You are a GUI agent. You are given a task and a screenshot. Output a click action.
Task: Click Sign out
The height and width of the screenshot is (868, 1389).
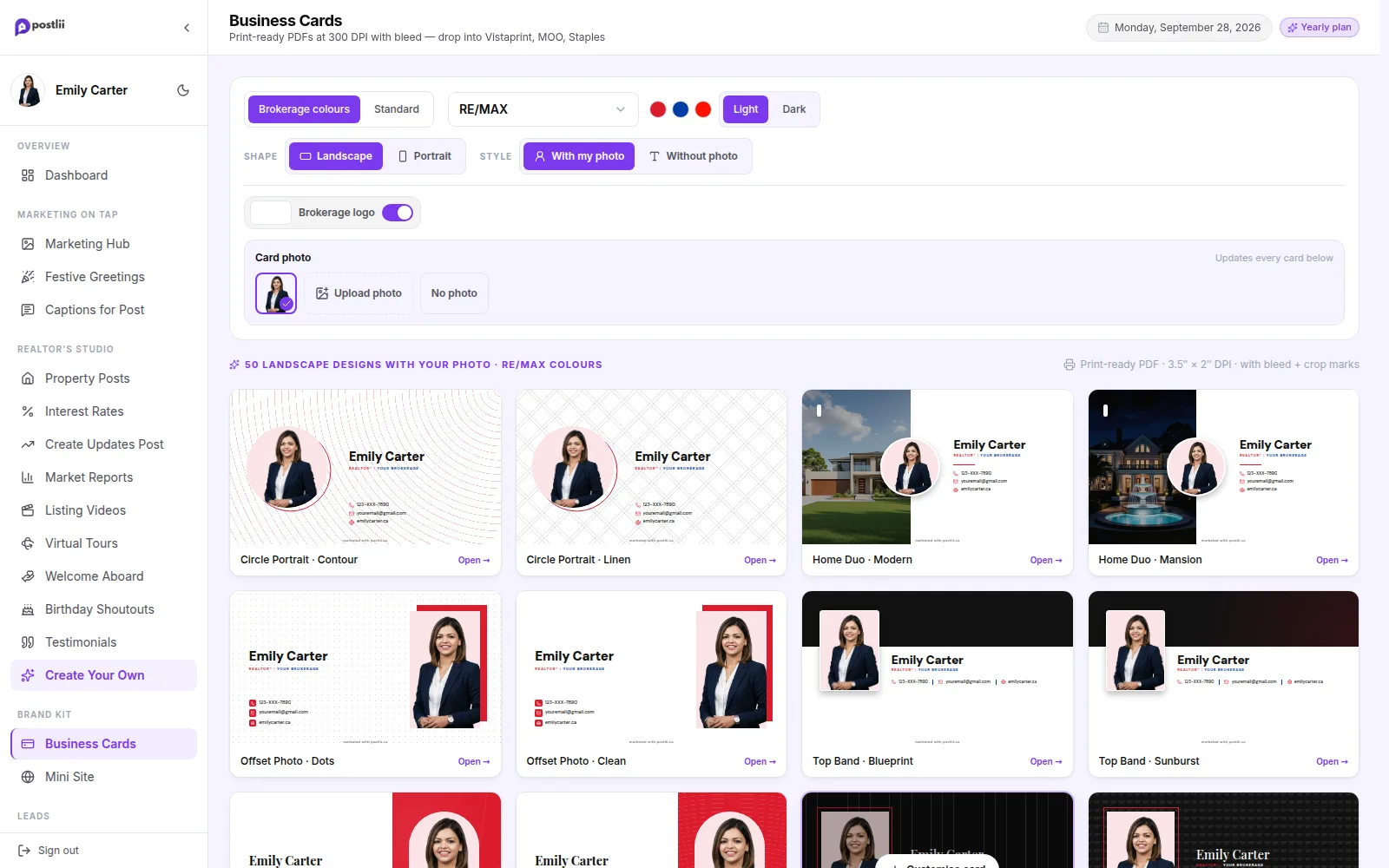tap(49, 851)
